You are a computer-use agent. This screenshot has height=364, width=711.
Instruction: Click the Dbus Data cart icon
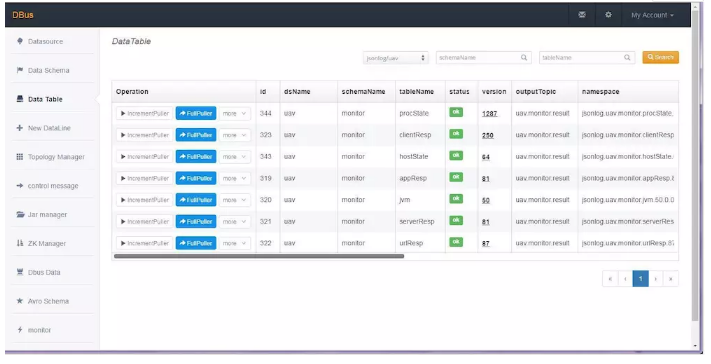tap(19, 272)
